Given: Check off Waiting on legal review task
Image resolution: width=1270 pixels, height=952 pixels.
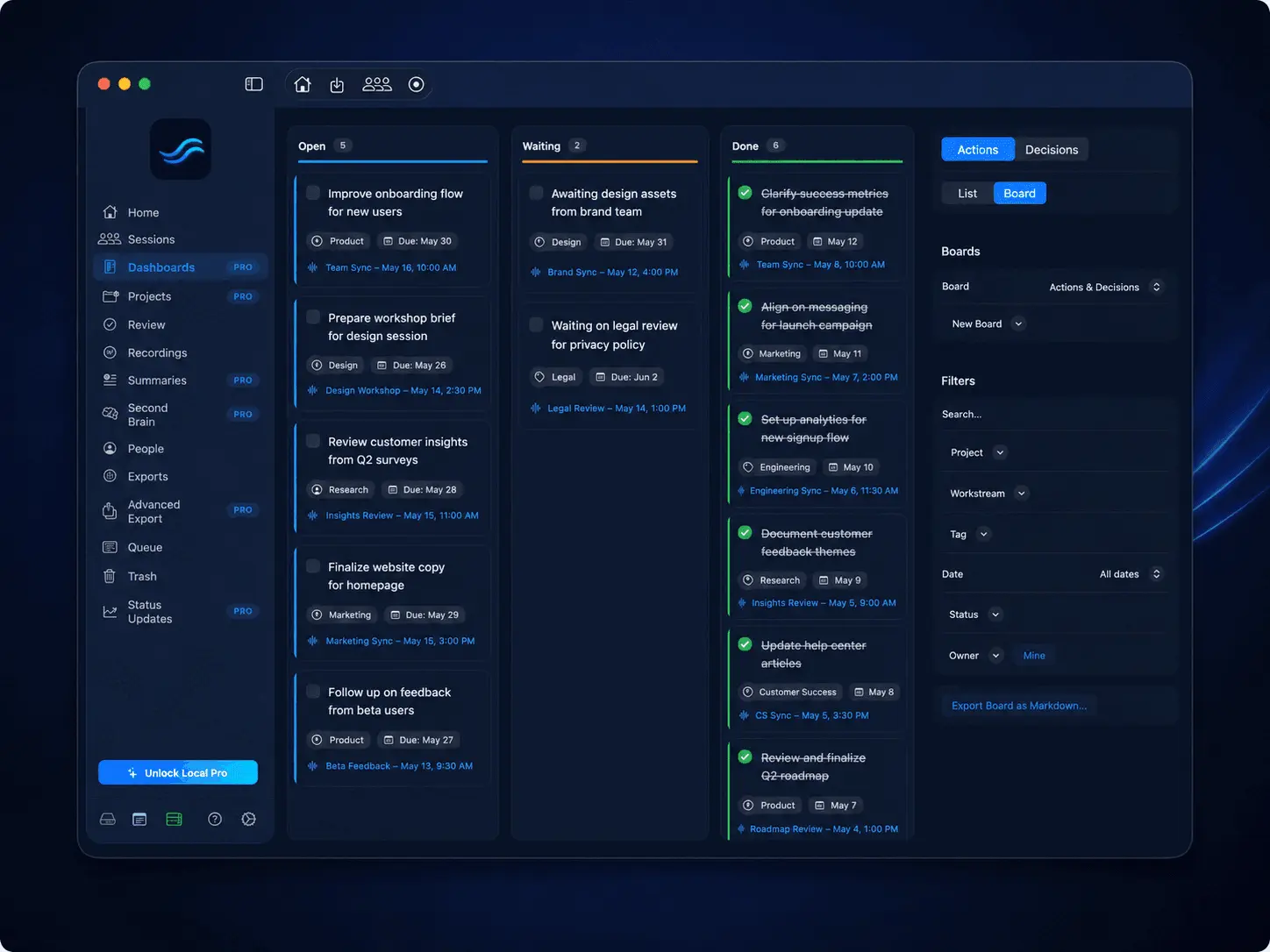Looking at the screenshot, I should (536, 324).
